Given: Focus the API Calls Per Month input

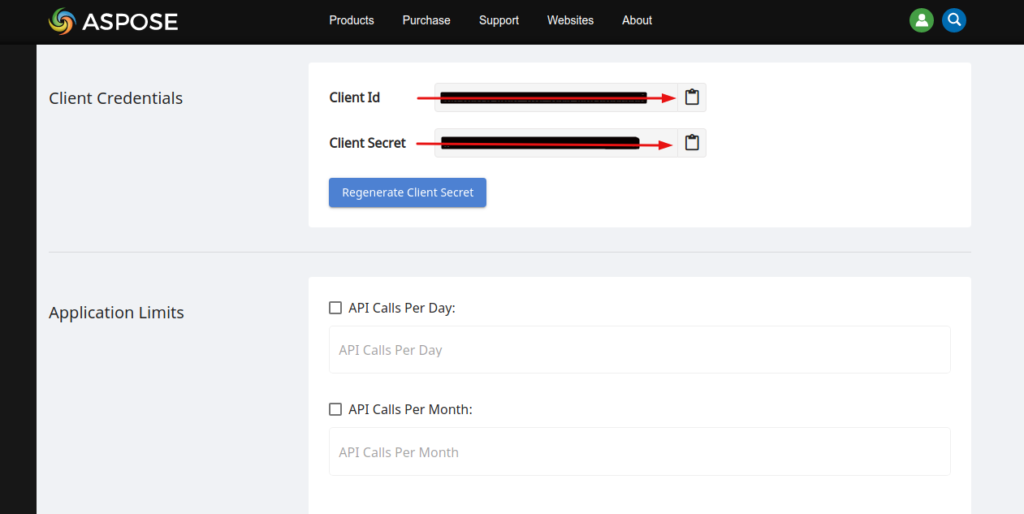Looking at the screenshot, I should [639, 452].
